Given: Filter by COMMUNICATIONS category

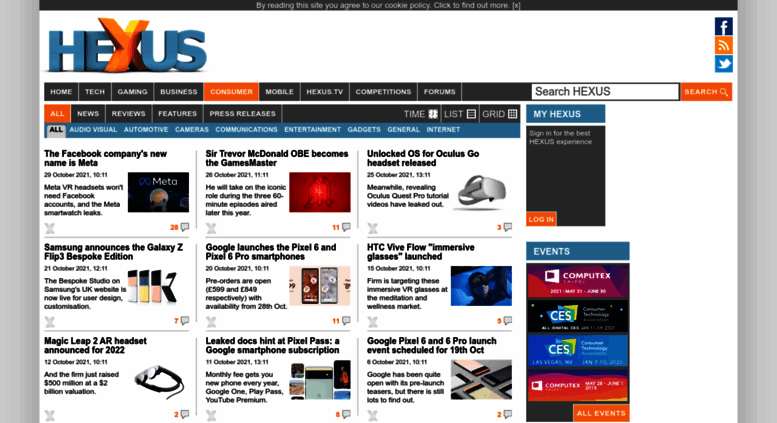Looking at the screenshot, I should pyautogui.click(x=246, y=130).
